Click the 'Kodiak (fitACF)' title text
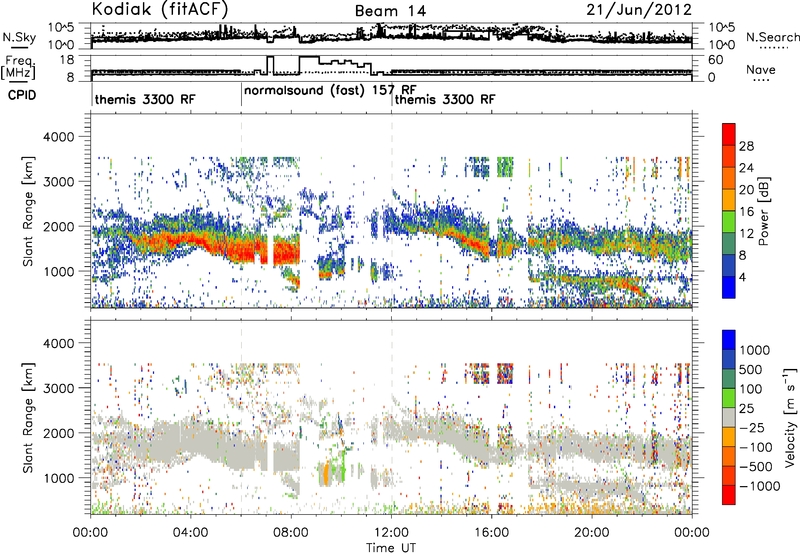This screenshot has width=800, height=554. 160,9
